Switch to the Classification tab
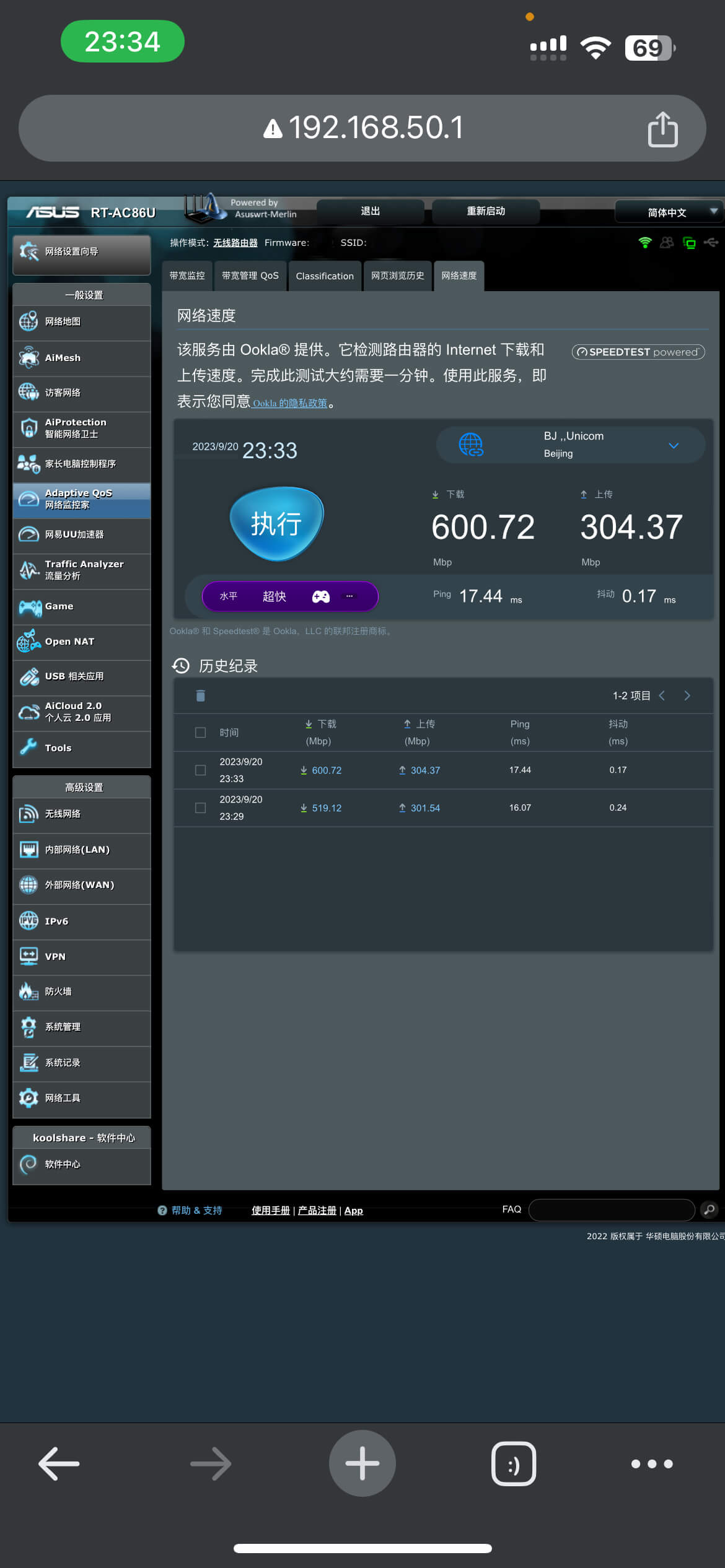 pos(325,276)
